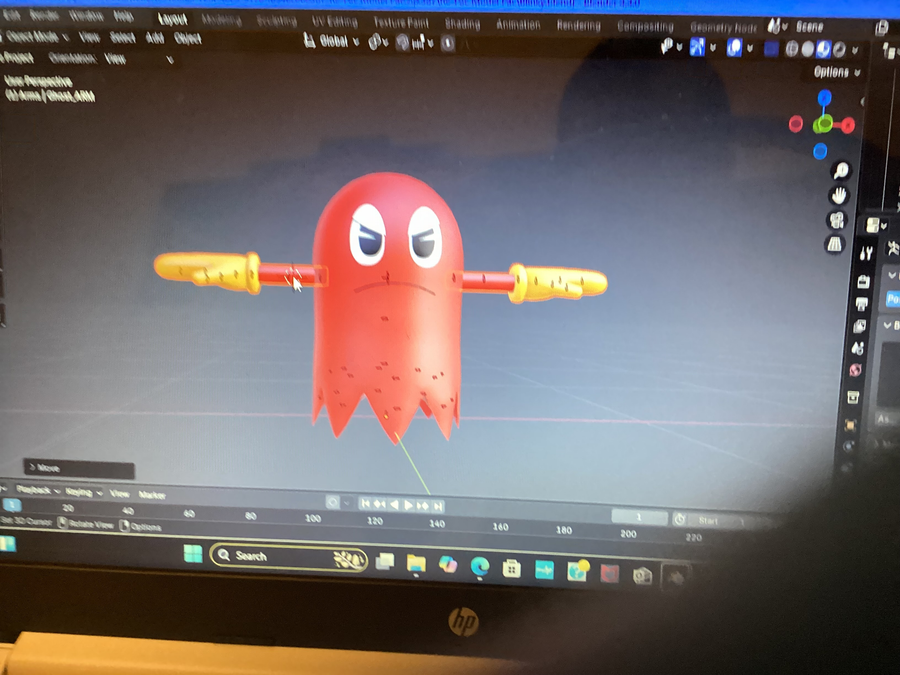Open the scene browse icon dropdown
Screen dimensions: 900x675
coord(778,26)
